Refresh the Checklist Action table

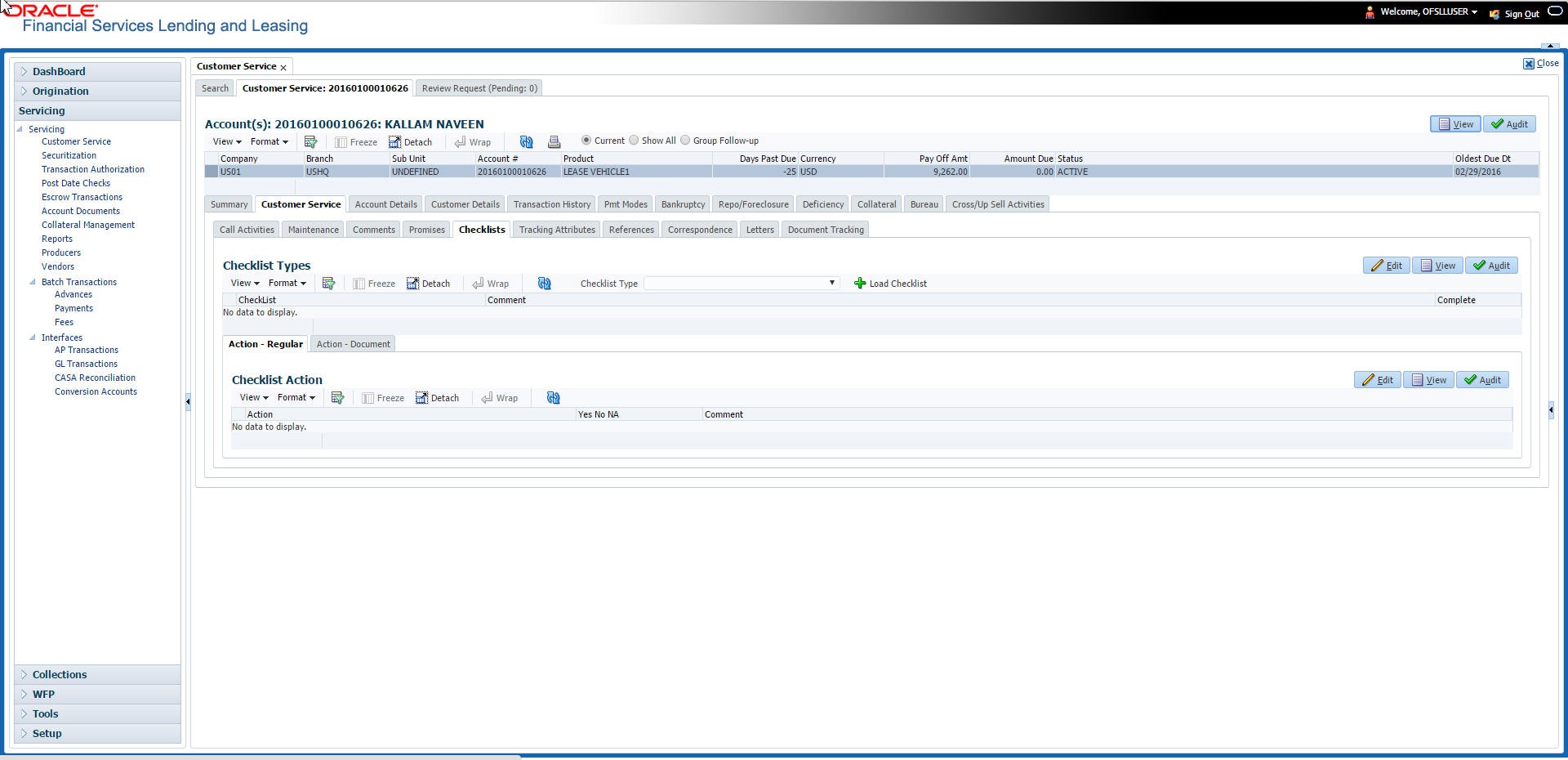pyautogui.click(x=553, y=397)
